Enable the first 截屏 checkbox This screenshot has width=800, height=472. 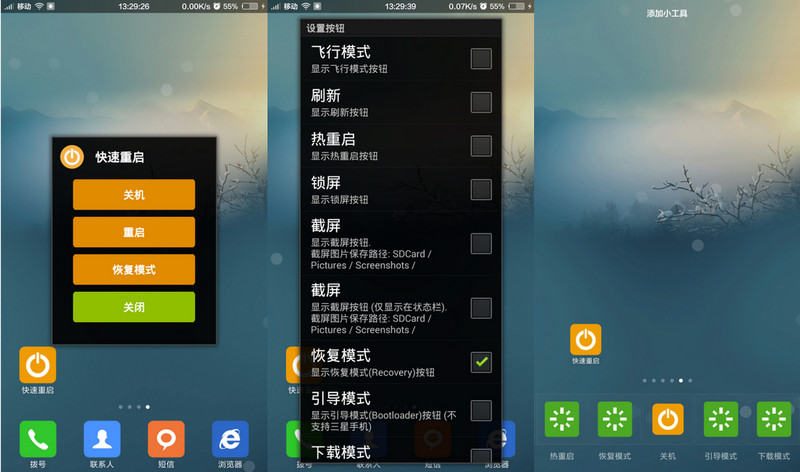(481, 243)
